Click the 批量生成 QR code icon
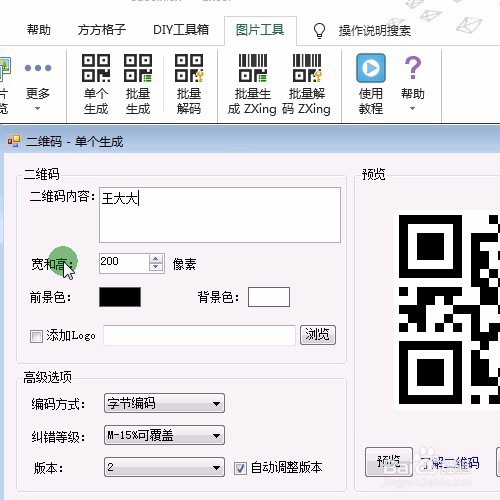The image size is (500, 500). 138,68
